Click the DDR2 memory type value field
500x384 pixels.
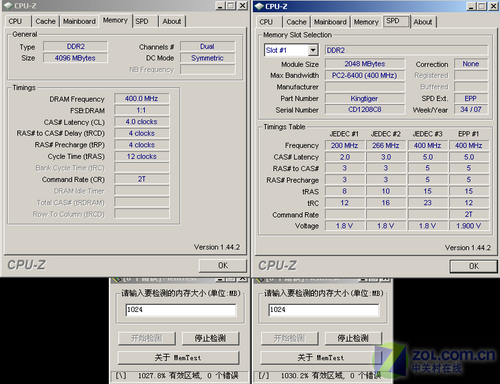coord(76,46)
